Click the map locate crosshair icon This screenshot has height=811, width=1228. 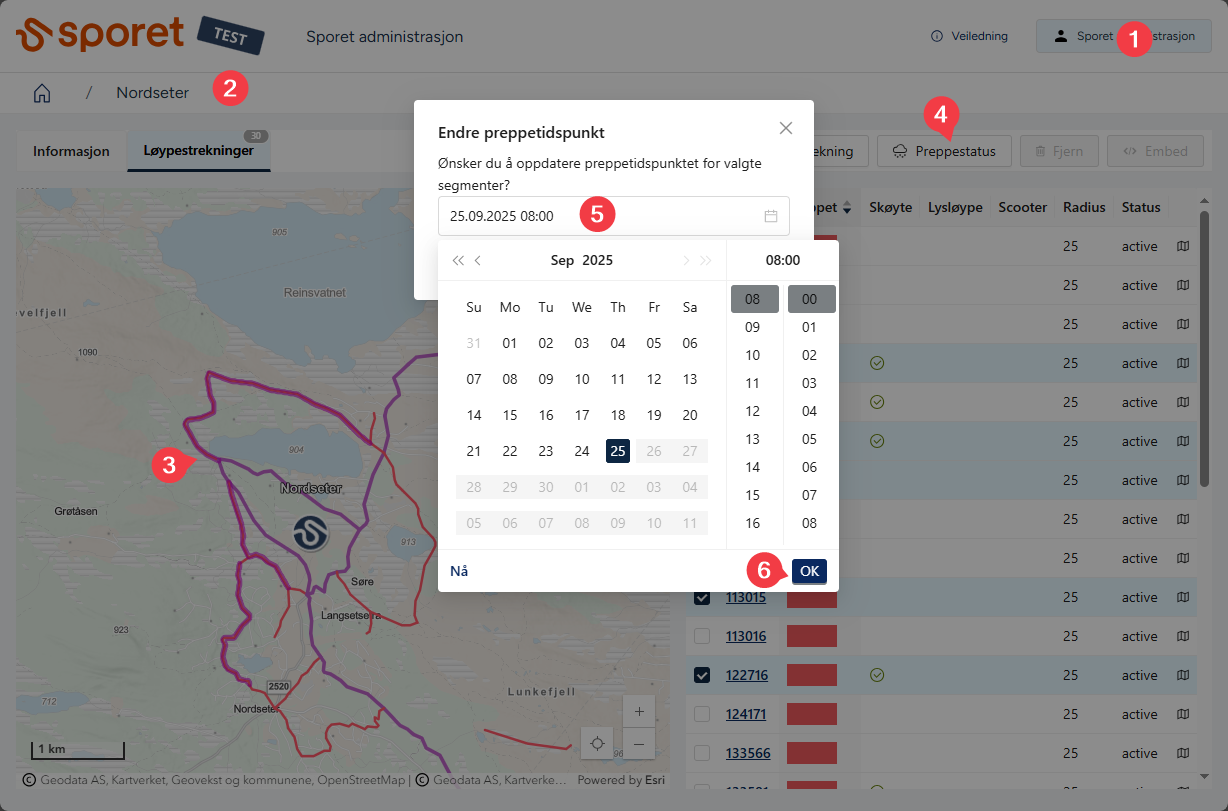[x=597, y=743]
